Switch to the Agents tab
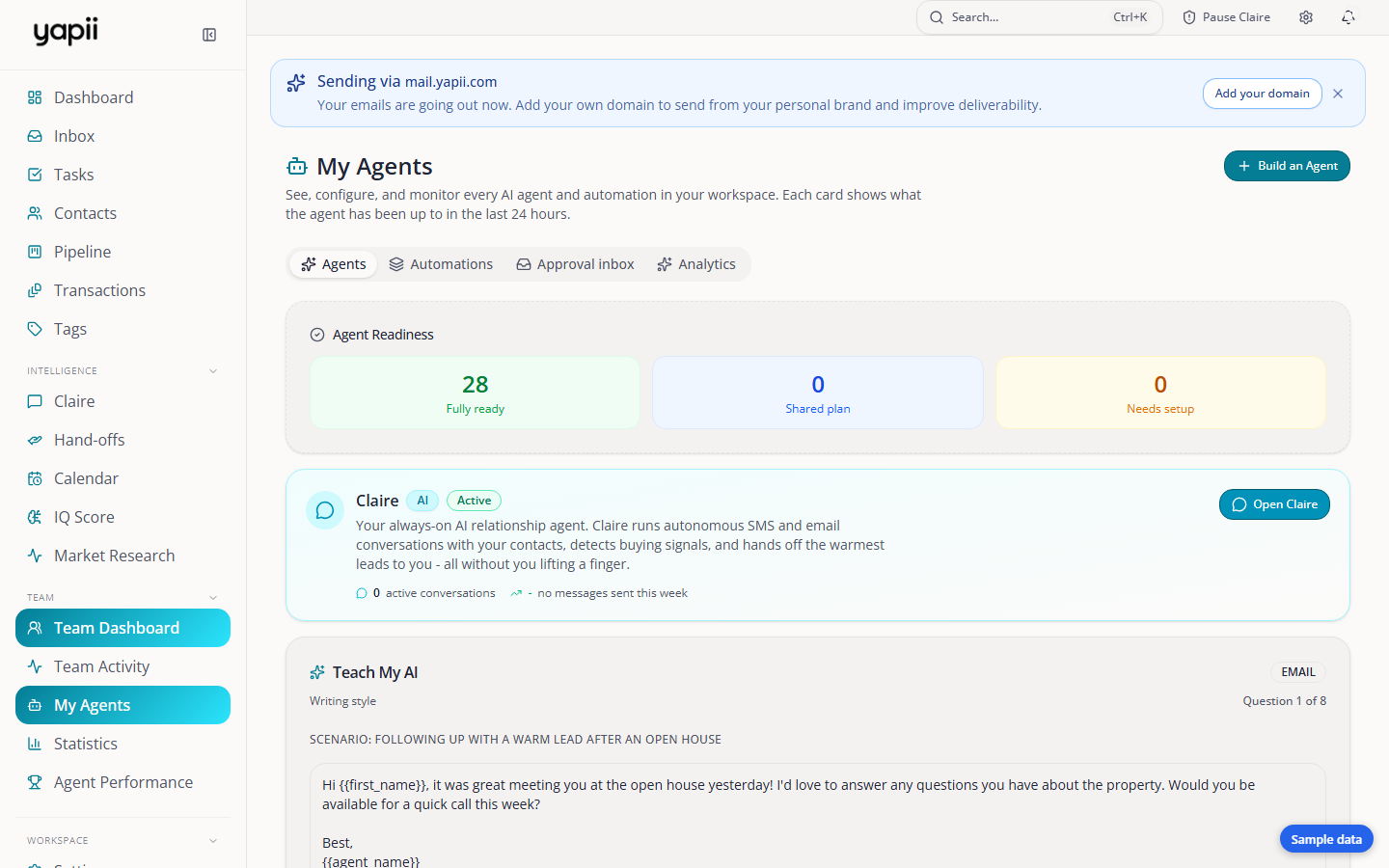 334,264
